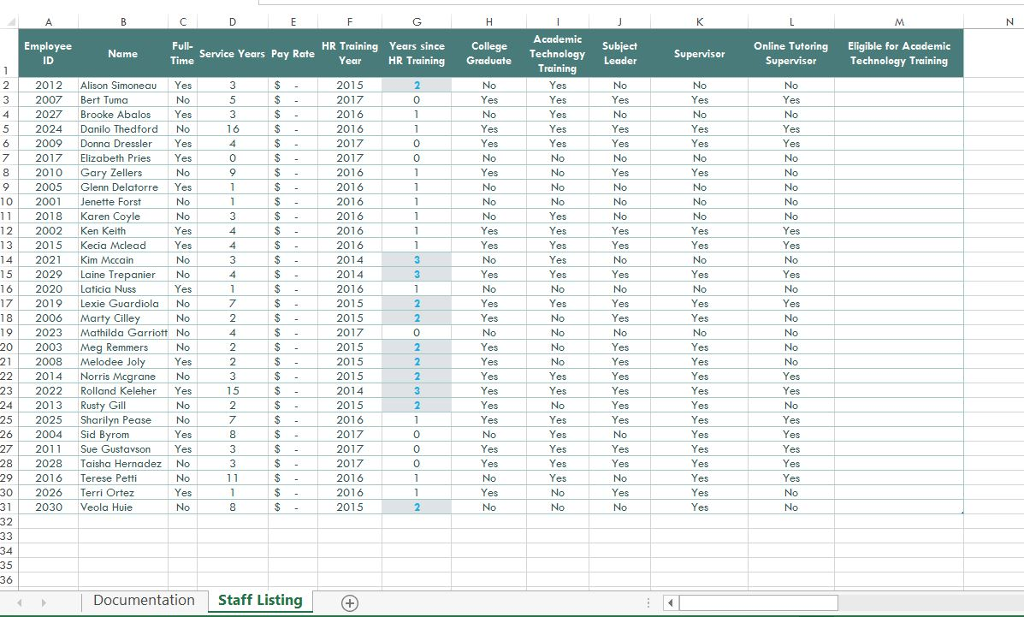The height and width of the screenshot is (617, 1024).
Task: Click the Subject Leader header cell
Action: click(x=620, y=54)
